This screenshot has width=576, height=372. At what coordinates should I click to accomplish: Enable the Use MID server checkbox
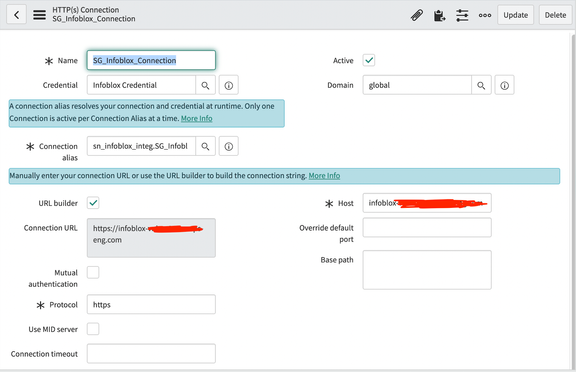93,329
